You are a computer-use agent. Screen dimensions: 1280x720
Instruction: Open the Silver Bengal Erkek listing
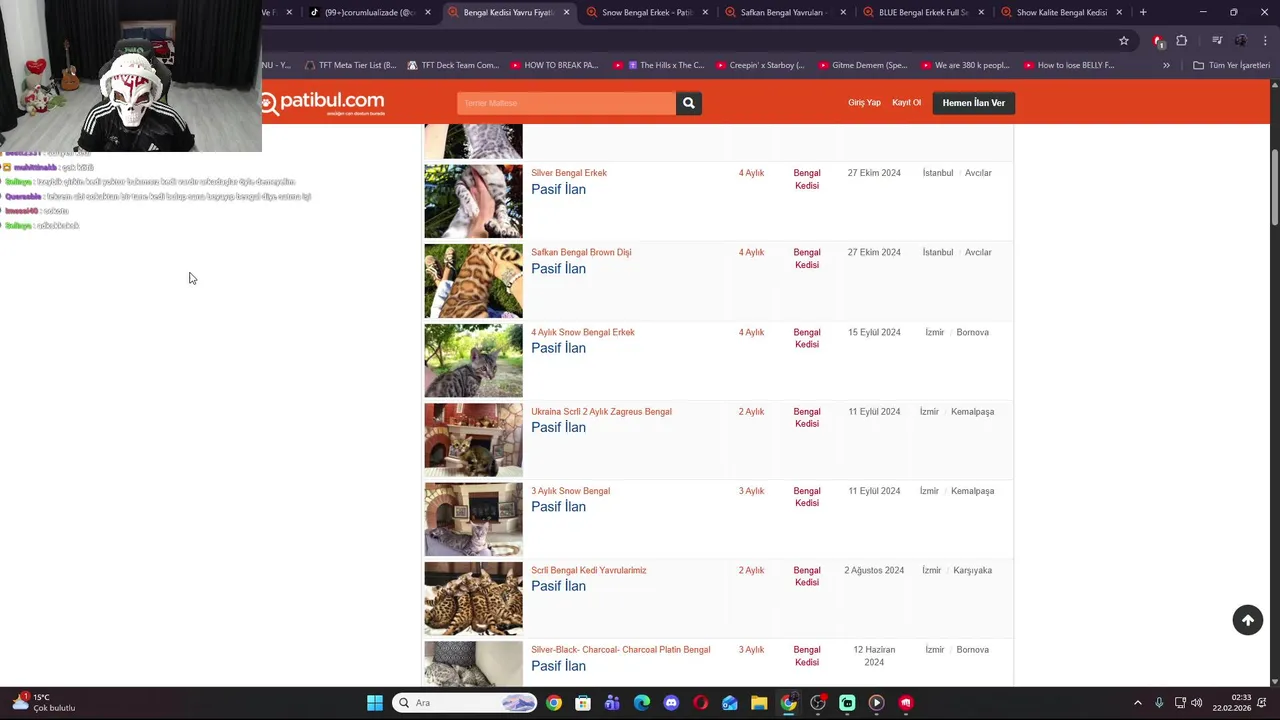click(568, 173)
